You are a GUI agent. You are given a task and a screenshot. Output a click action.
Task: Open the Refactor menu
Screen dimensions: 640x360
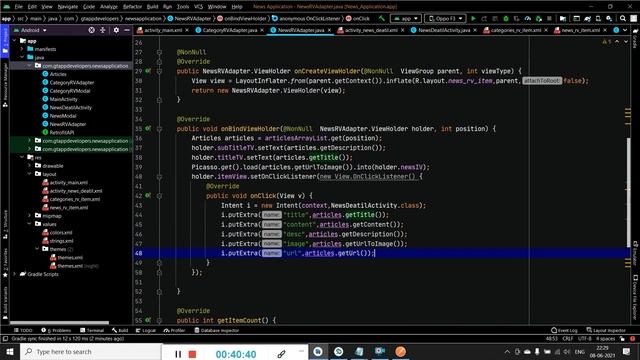(x=132, y=7)
